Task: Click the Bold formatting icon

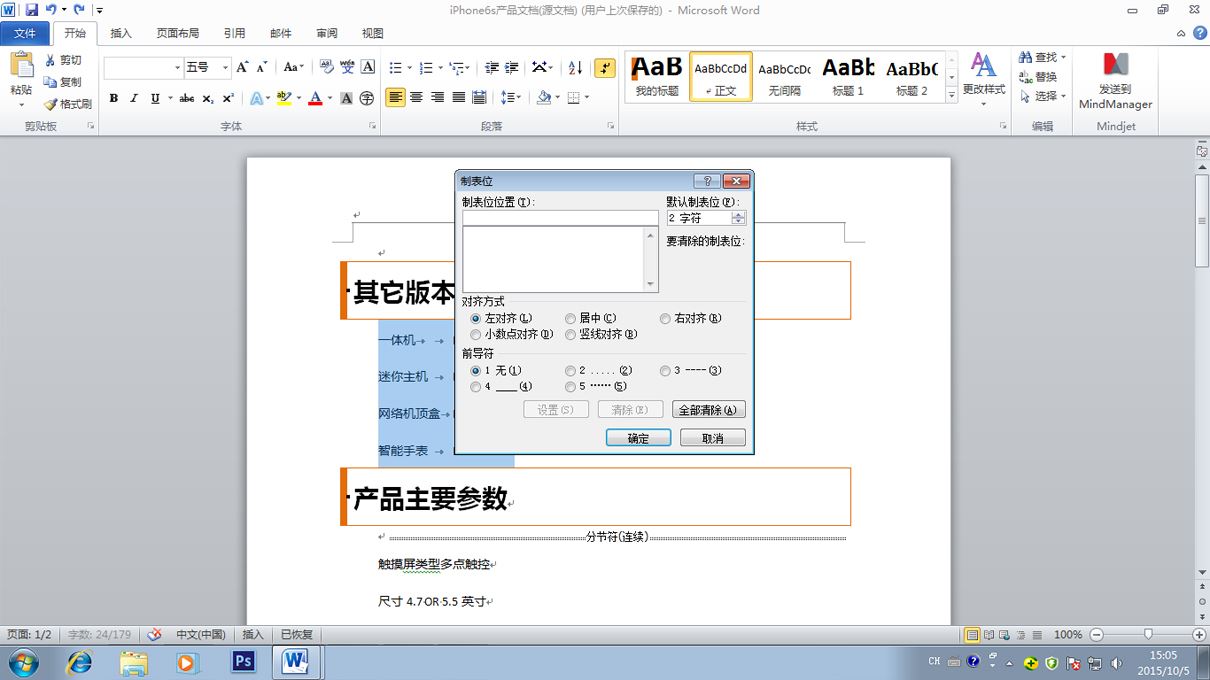Action: [114, 98]
